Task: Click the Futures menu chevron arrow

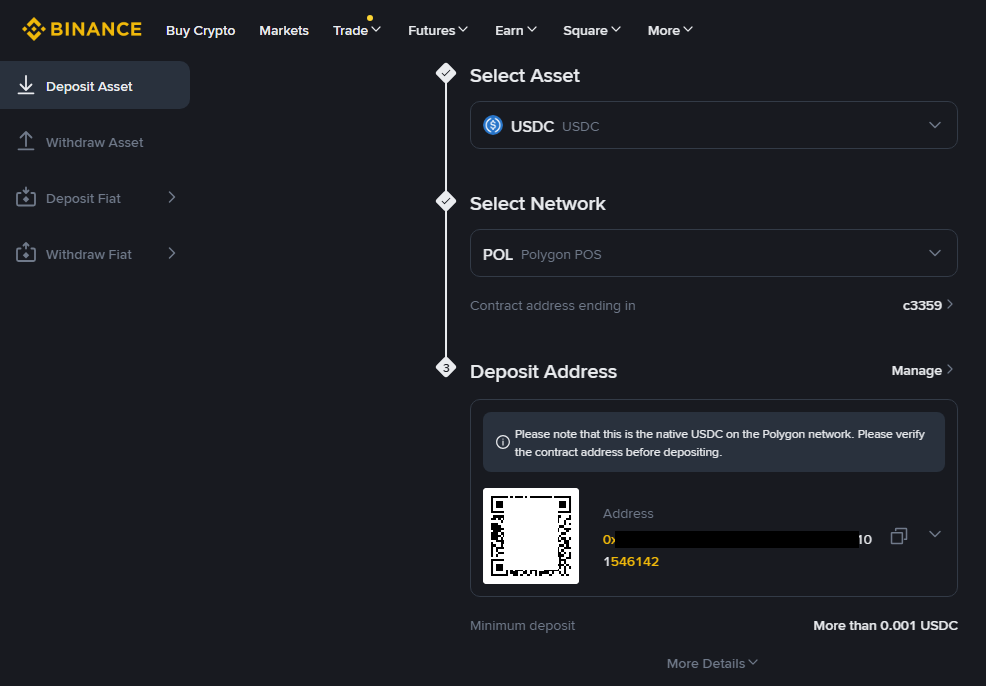Action: click(x=463, y=30)
